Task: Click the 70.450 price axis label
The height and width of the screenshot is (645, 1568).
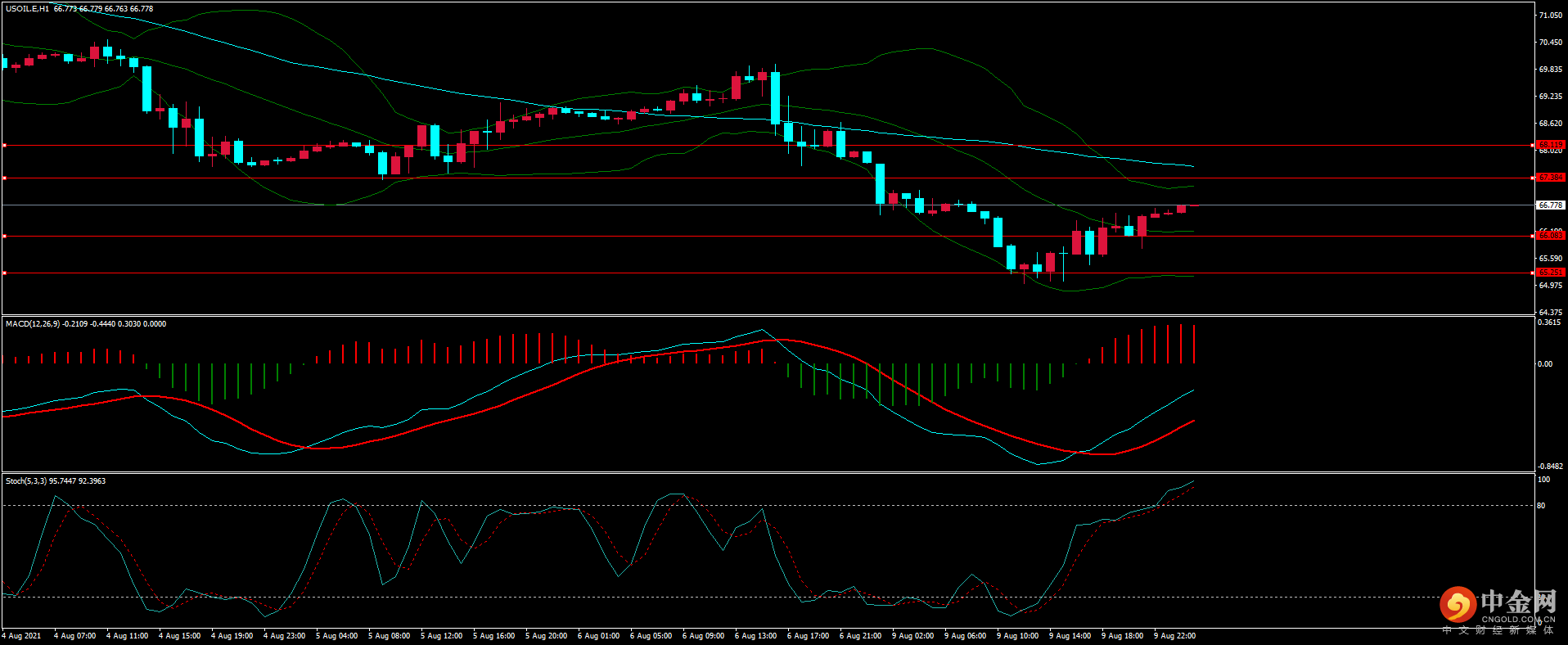Action: tap(1550, 43)
